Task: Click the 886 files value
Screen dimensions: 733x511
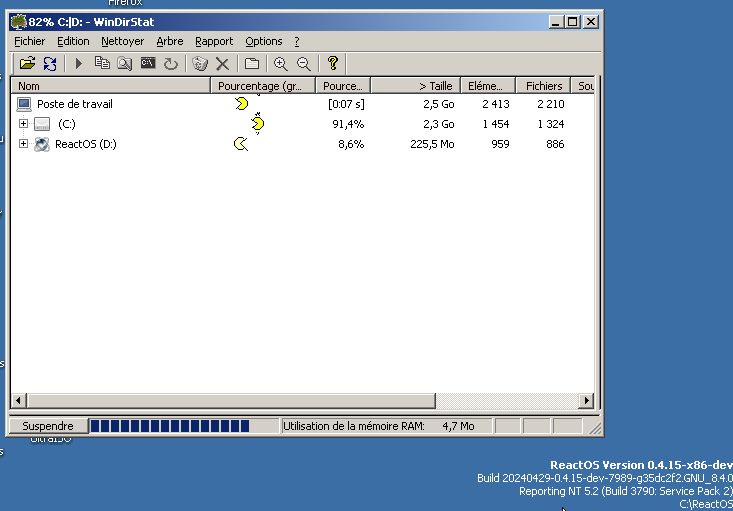Action: coord(555,144)
